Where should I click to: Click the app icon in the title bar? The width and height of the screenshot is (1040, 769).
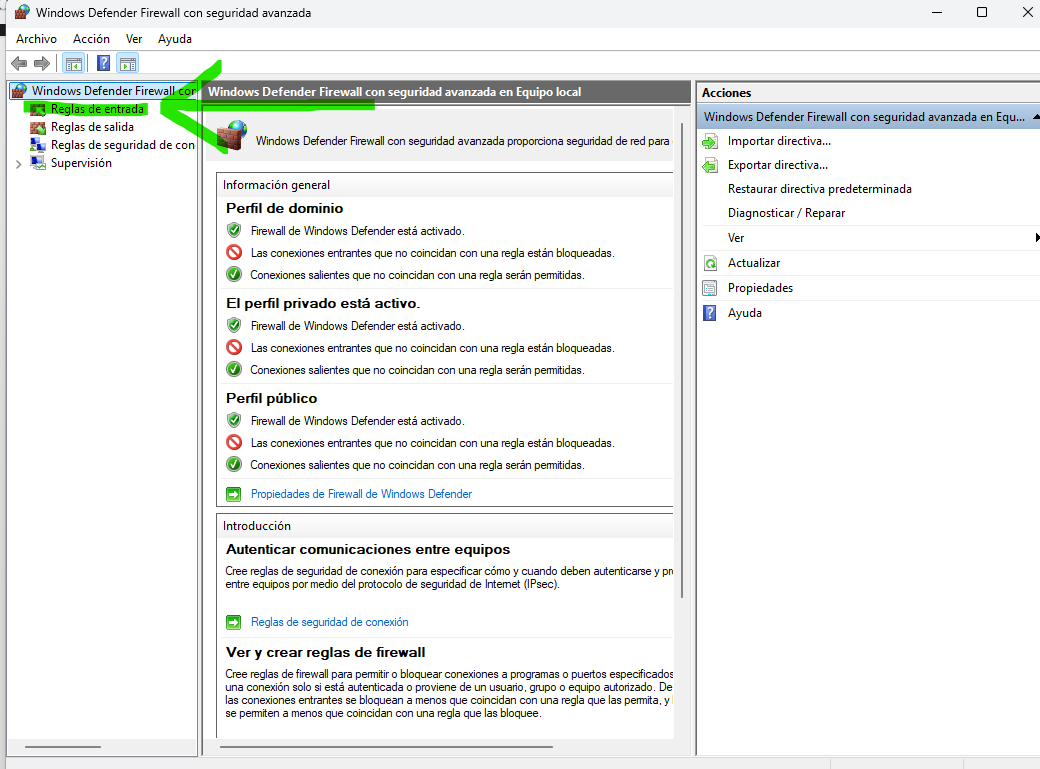click(23, 13)
